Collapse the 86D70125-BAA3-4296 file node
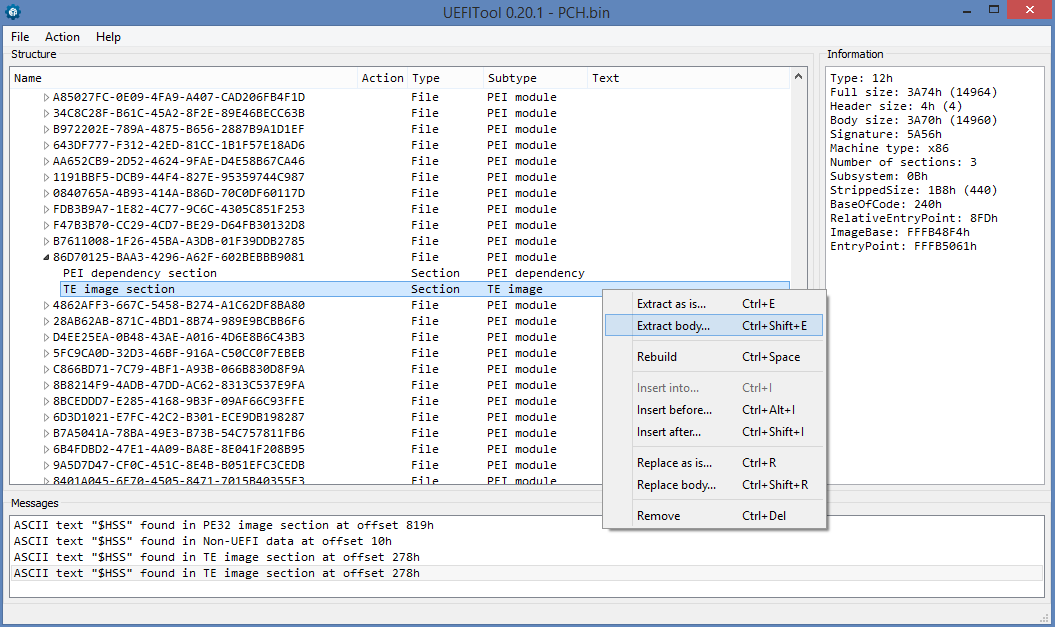This screenshot has height=627, width=1055. click(46, 258)
